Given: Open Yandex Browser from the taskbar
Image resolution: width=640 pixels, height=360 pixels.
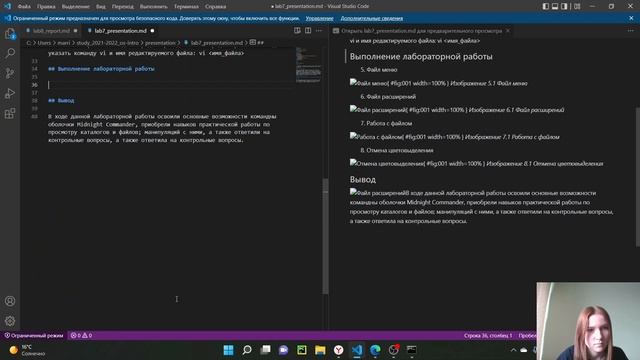Looking at the screenshot, I should [338, 350].
